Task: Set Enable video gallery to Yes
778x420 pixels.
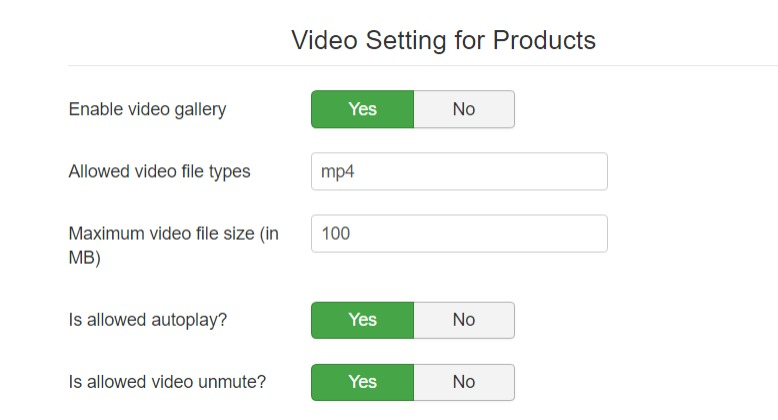Action: pos(362,109)
